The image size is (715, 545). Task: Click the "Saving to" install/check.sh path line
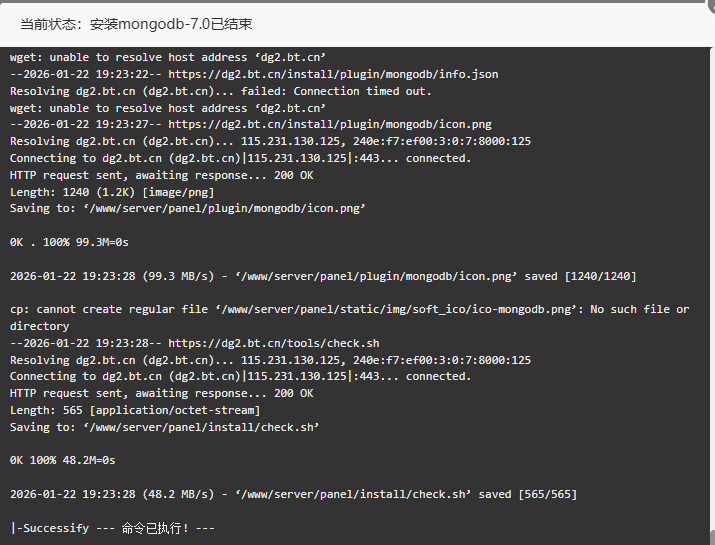(165, 427)
